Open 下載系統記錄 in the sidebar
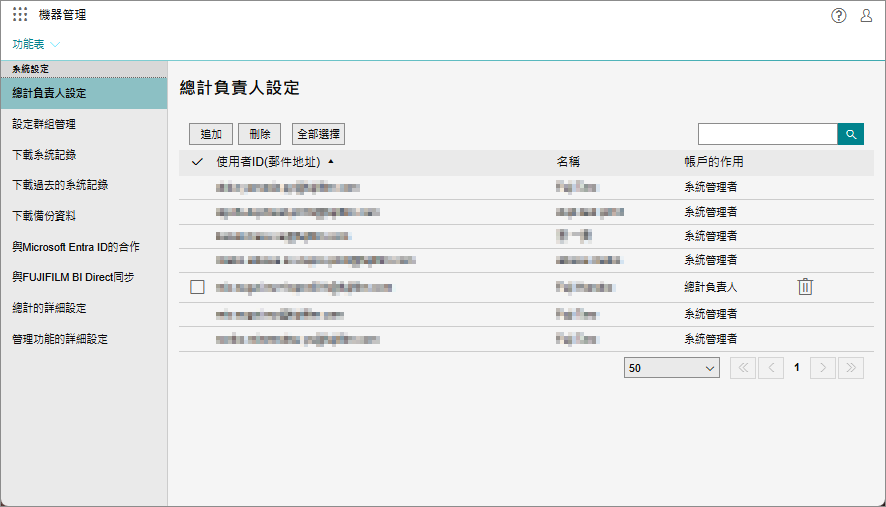This screenshot has height=507, width=886. click(44, 155)
